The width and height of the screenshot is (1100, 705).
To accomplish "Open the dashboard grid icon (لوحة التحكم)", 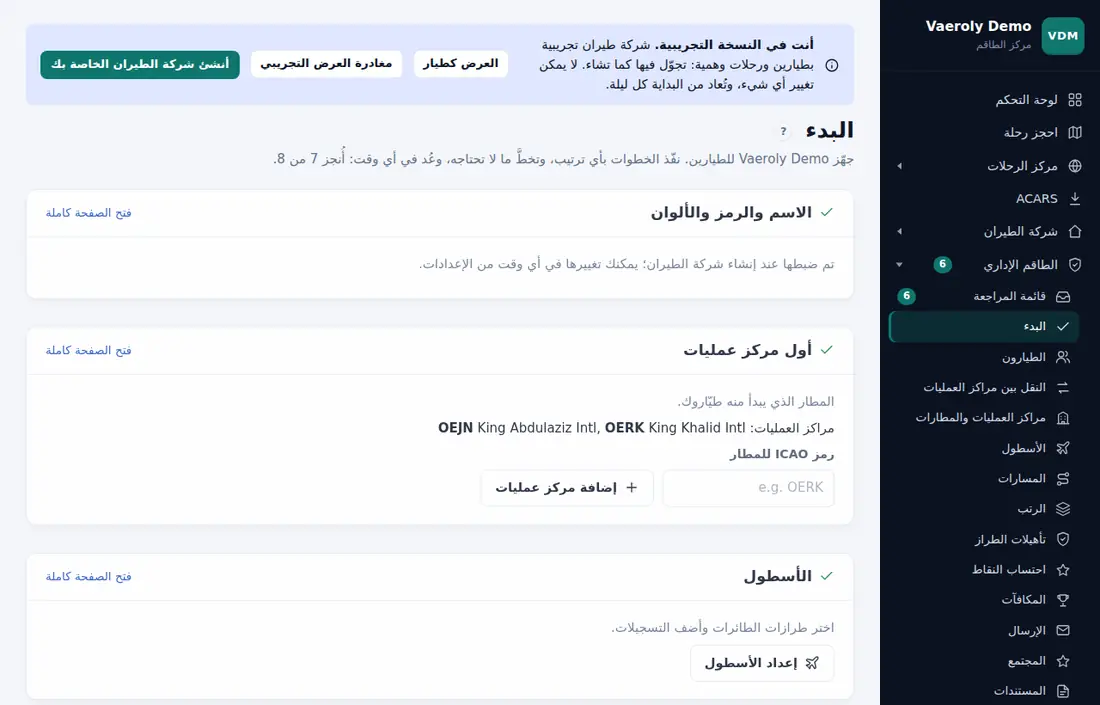I will (x=1075, y=100).
